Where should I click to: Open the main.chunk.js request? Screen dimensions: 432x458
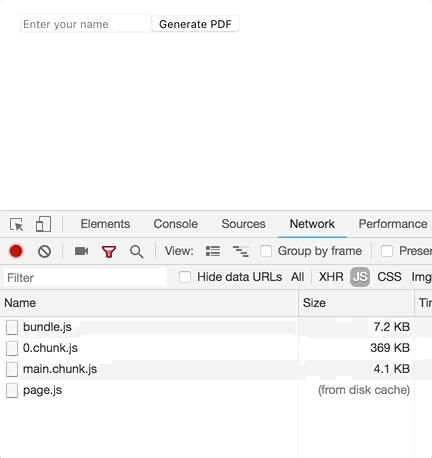60,369
